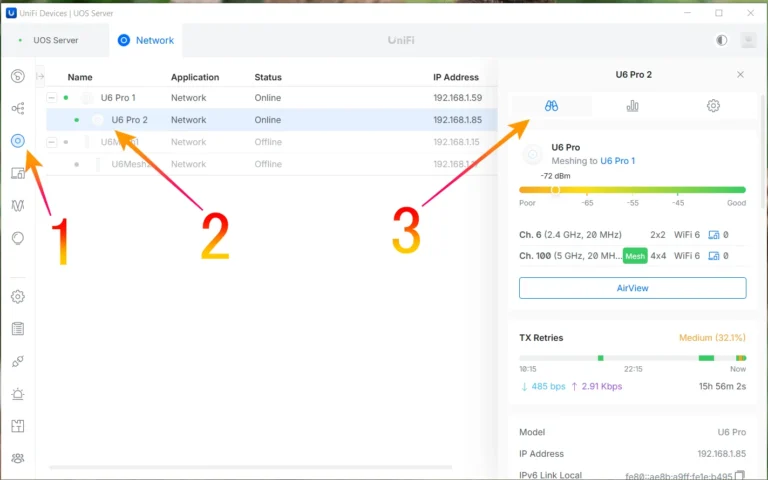Open the settings gear in left sidebar
768x480 pixels.
pos(18,296)
